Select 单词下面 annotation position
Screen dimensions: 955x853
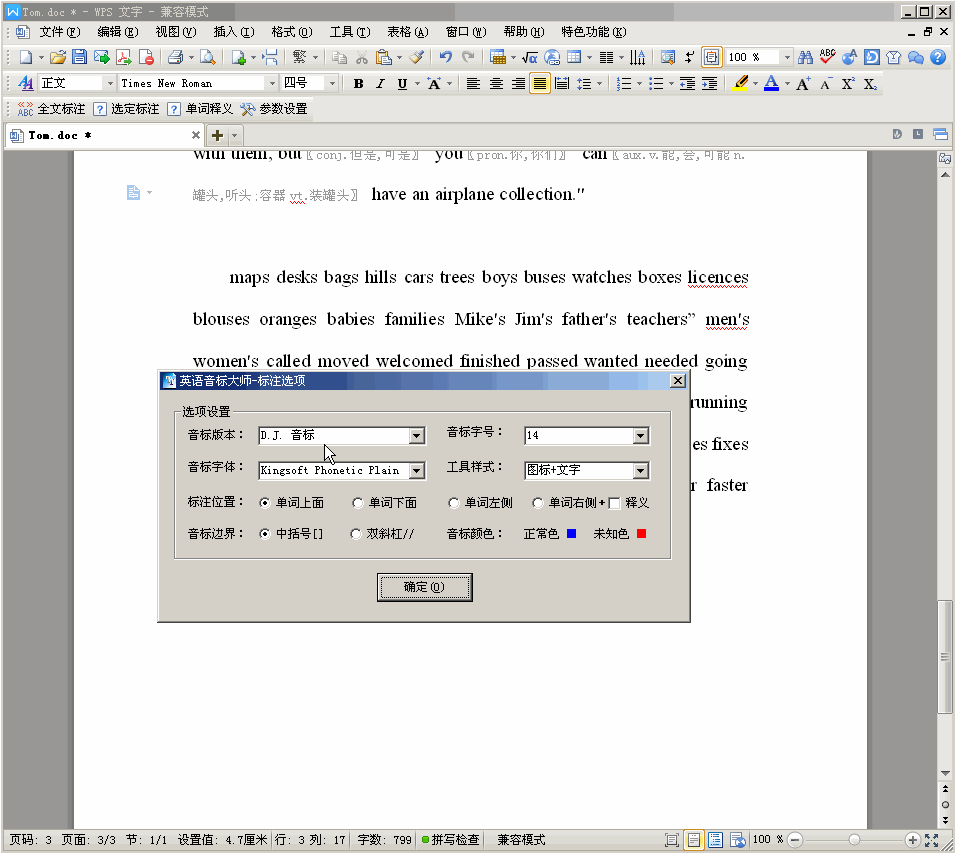(x=358, y=503)
